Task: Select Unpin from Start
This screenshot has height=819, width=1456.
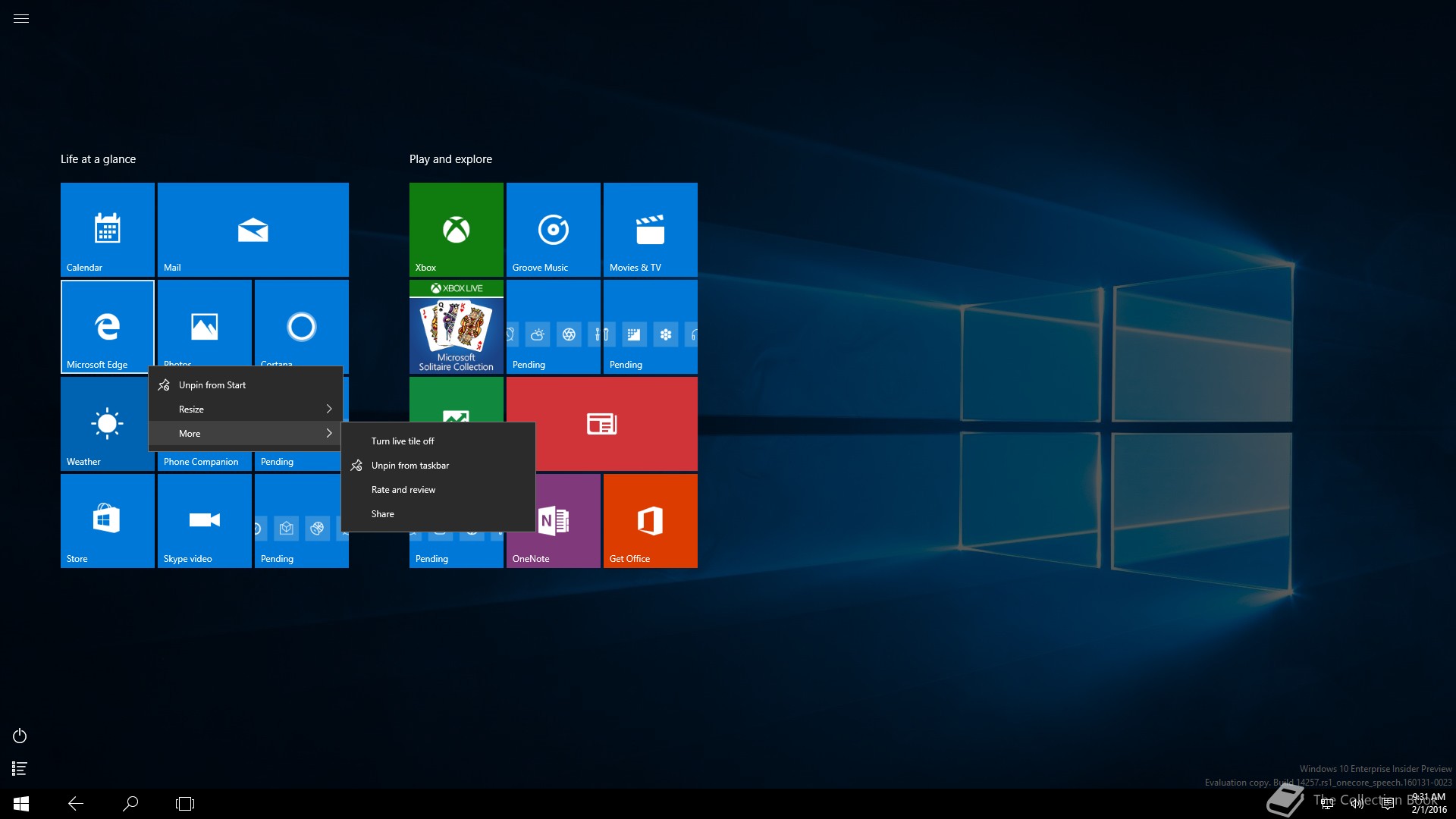Action: coord(246,385)
